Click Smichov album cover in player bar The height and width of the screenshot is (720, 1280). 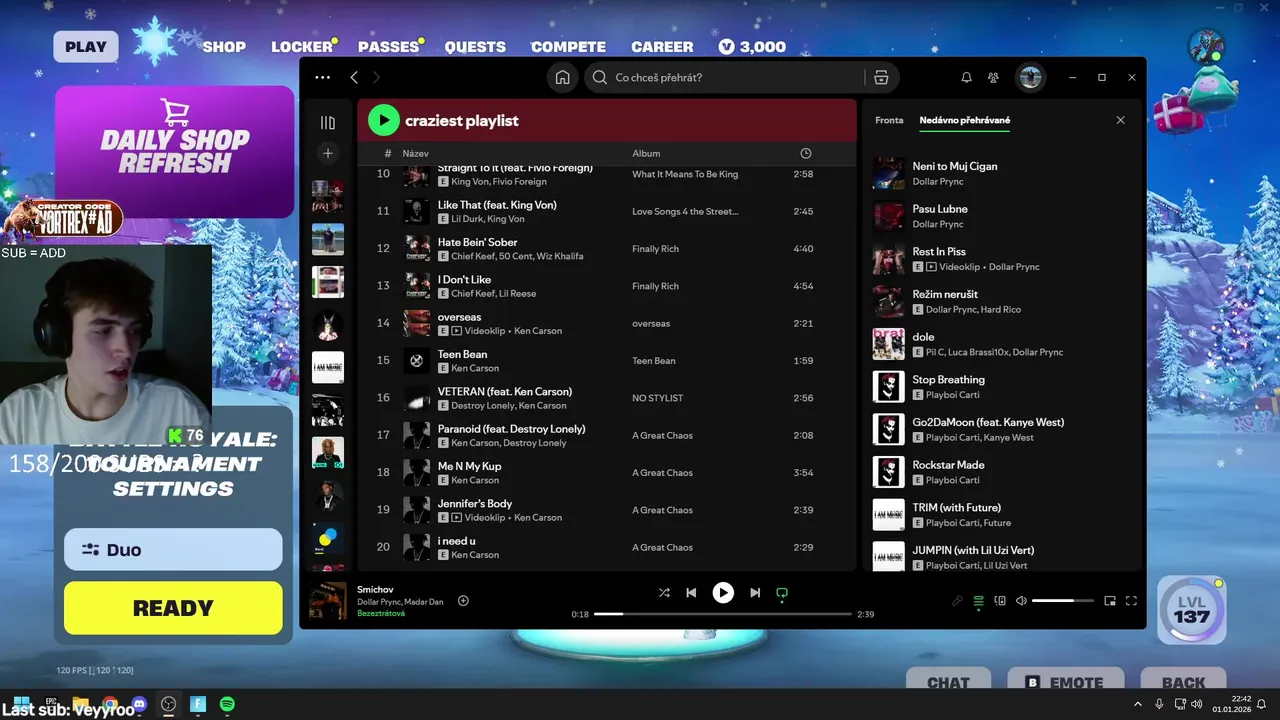point(327,601)
